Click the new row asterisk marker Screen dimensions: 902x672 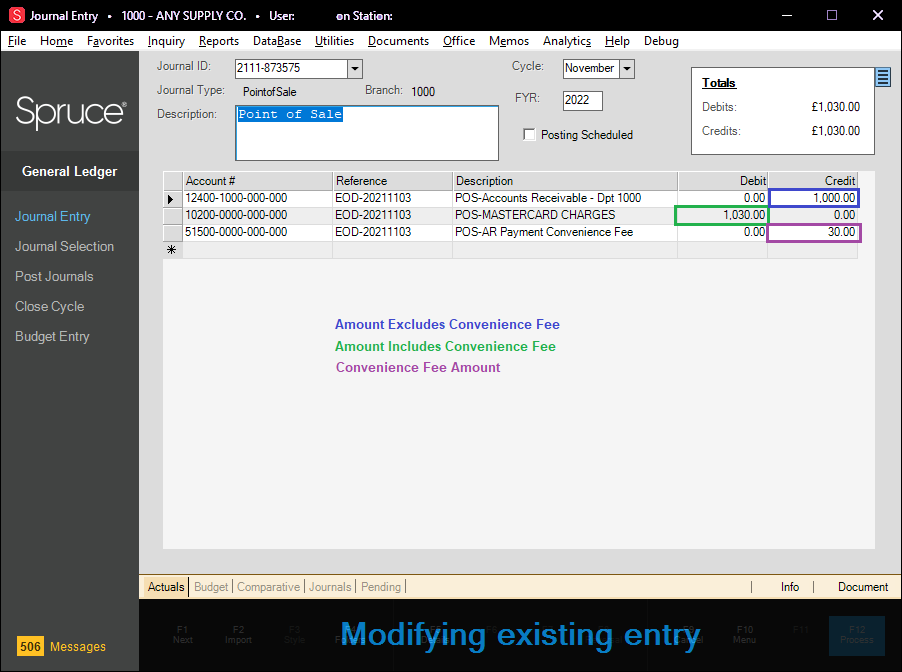coord(171,250)
